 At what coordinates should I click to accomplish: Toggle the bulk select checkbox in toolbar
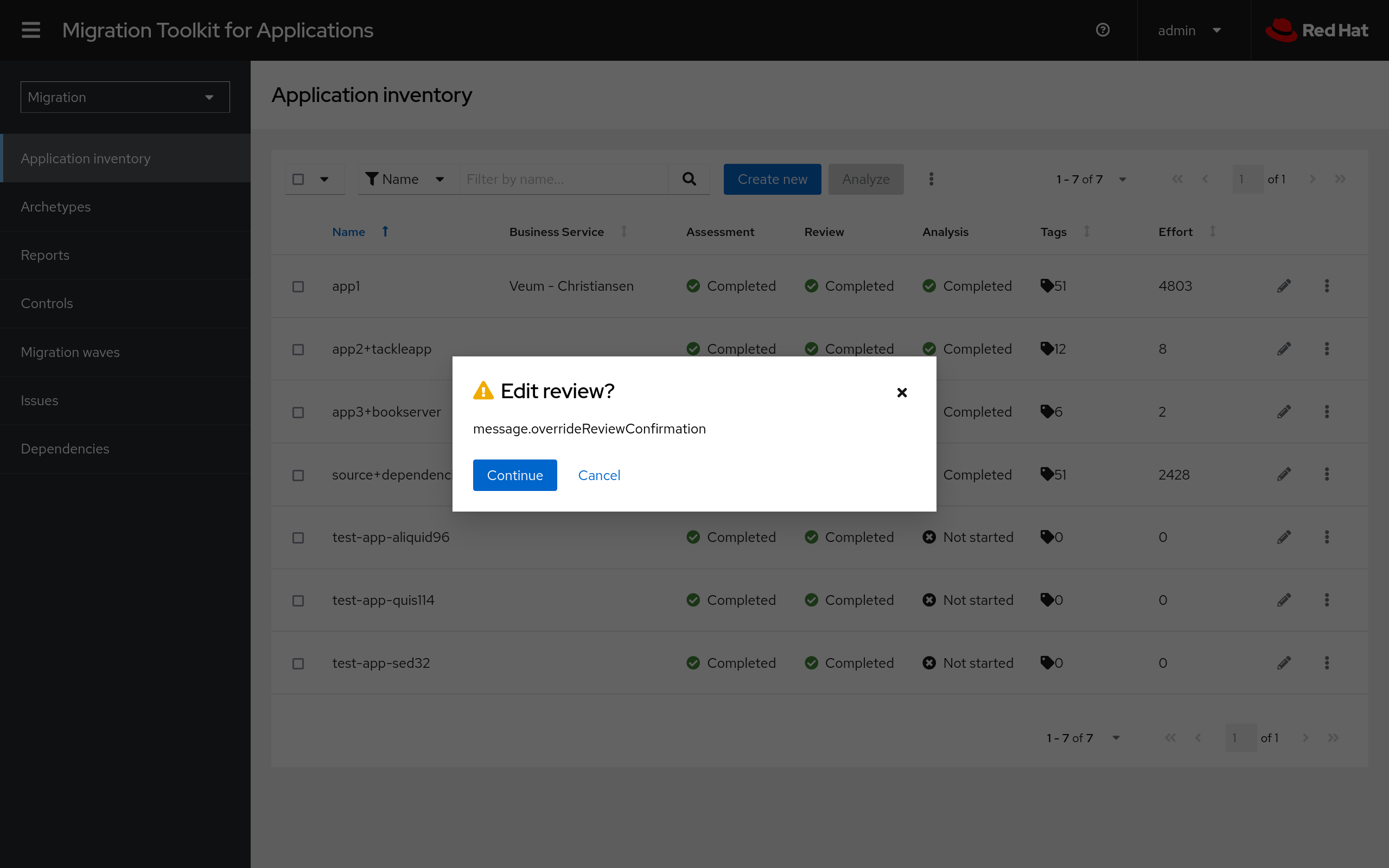tap(298, 179)
